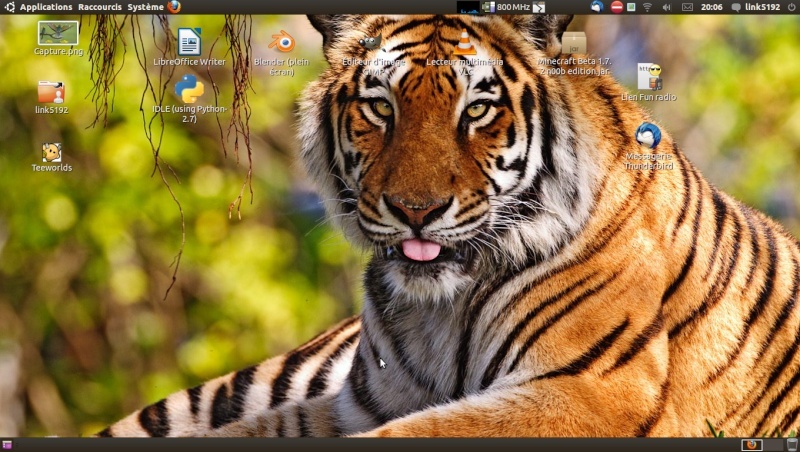This screenshot has height=452, width=800.
Task: Click the empty workspace in switcher
Action: (773, 445)
